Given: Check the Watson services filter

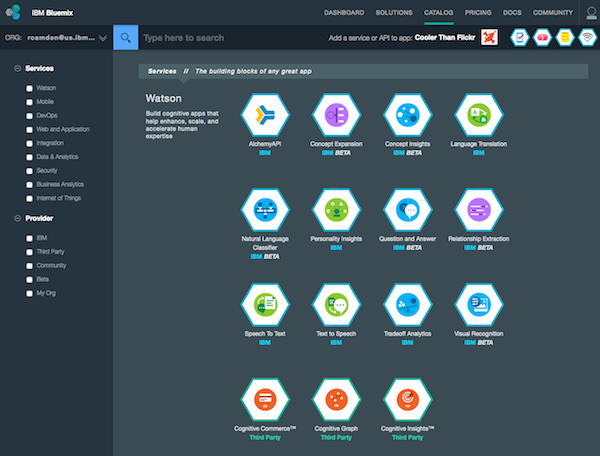Looking at the screenshot, I should click(29, 88).
